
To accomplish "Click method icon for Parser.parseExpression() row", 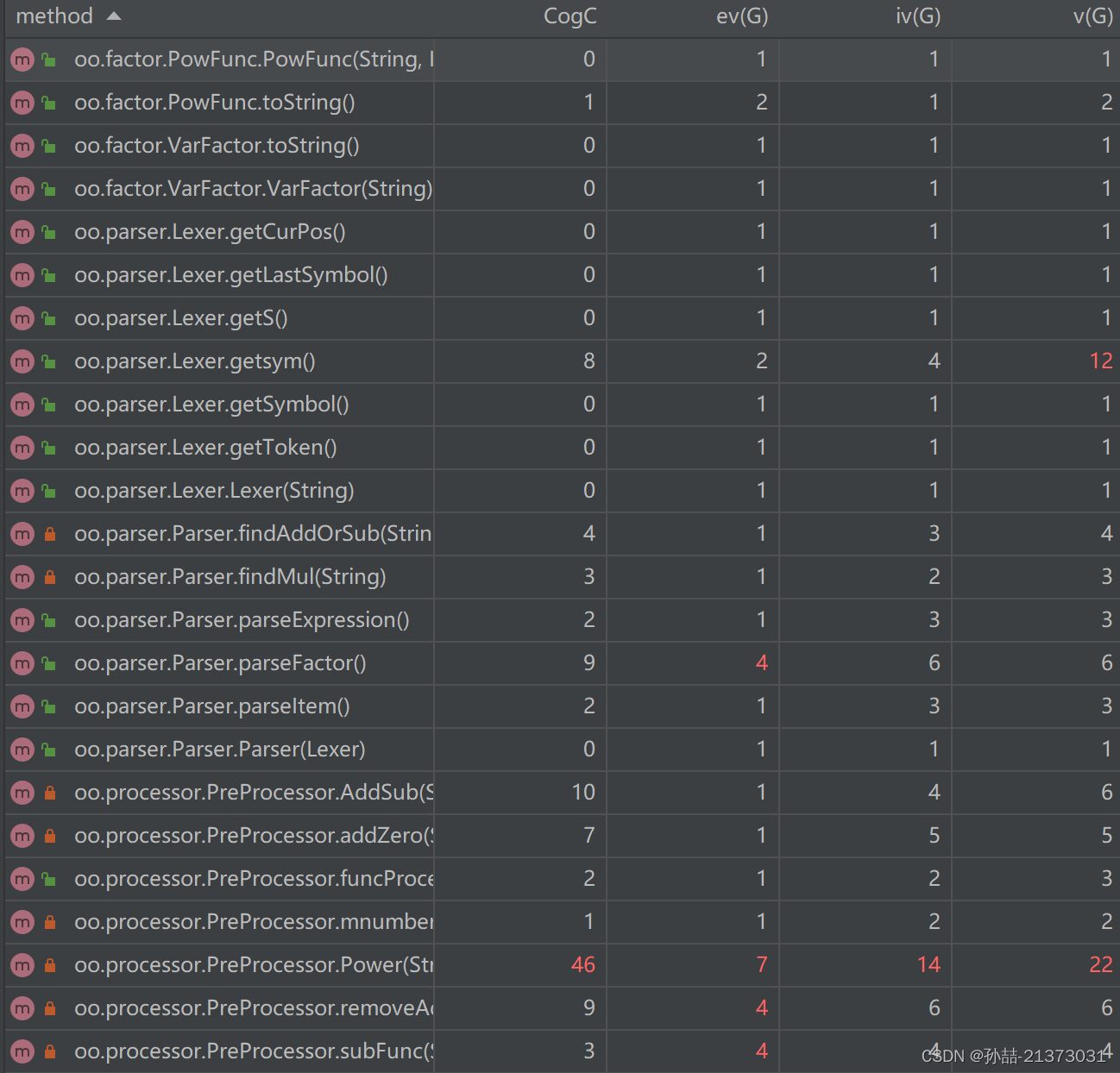I will (x=22, y=620).
